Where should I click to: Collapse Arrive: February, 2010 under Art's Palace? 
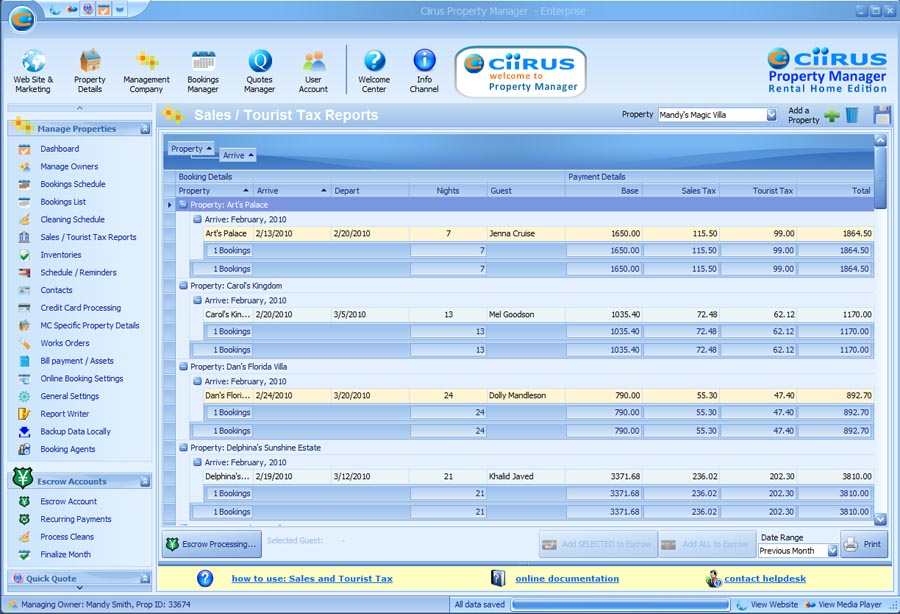tap(197, 219)
